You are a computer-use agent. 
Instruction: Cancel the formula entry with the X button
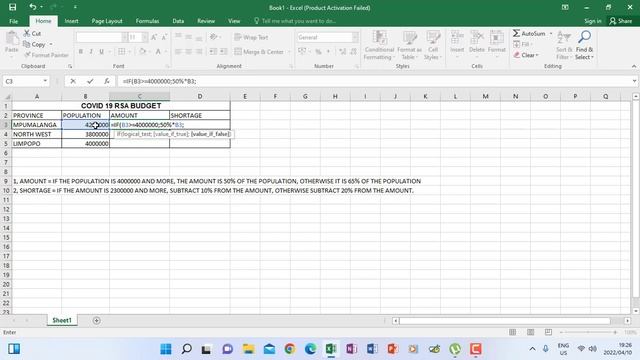click(x=73, y=81)
